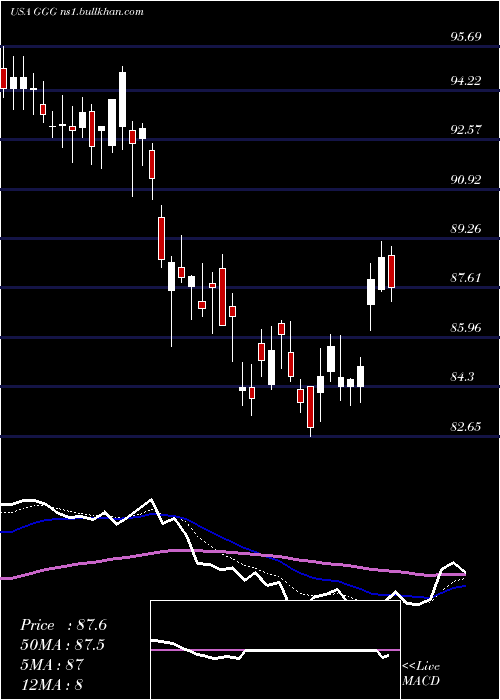
Task: Click the 89.26 price axis label
Action: [x=466, y=229]
